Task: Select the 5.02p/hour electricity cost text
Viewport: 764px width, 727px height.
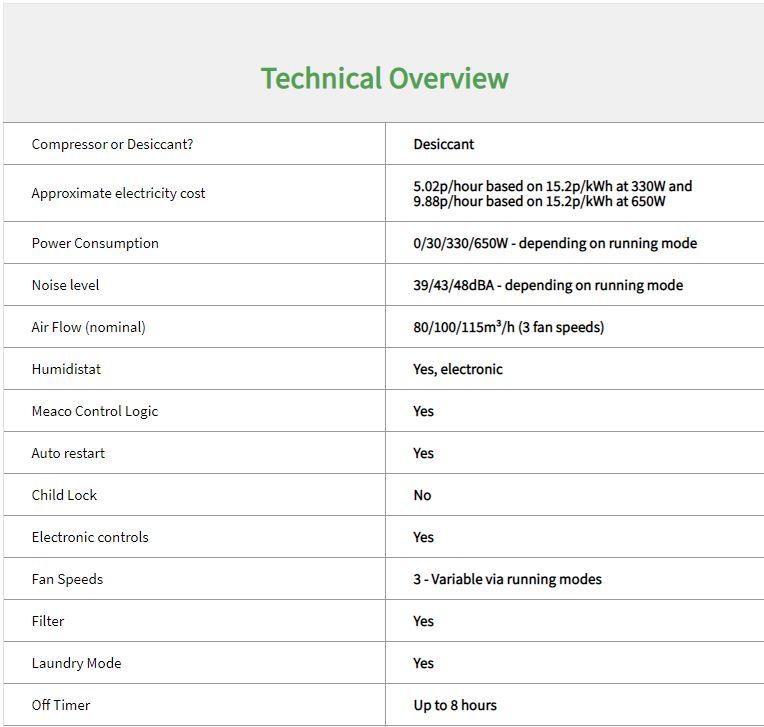Action: pyautogui.click(x=552, y=186)
